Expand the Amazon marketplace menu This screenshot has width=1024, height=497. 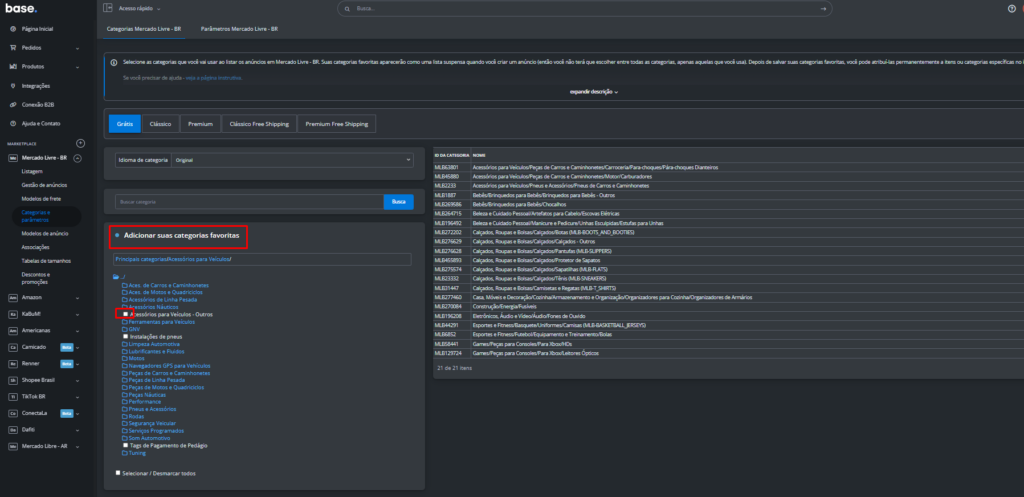point(79,297)
